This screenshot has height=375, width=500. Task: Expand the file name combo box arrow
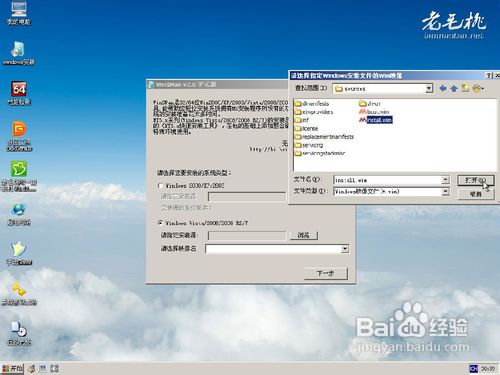click(x=445, y=180)
